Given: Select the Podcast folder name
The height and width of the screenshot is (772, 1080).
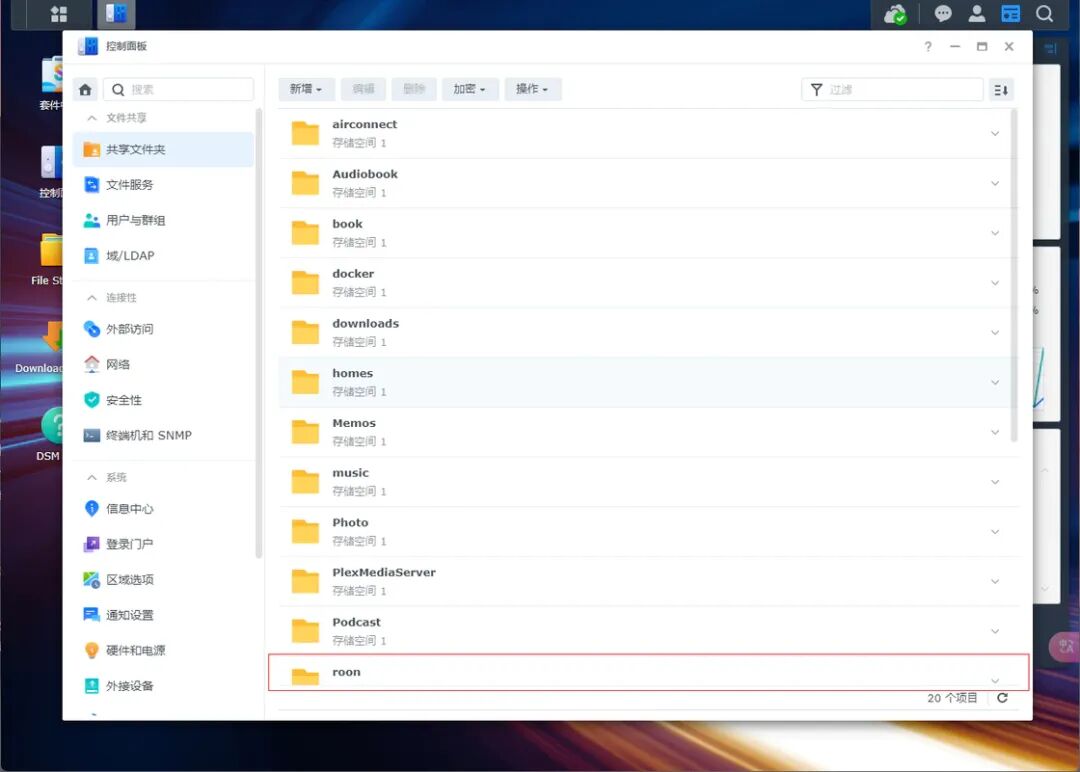Looking at the screenshot, I should coord(356,622).
